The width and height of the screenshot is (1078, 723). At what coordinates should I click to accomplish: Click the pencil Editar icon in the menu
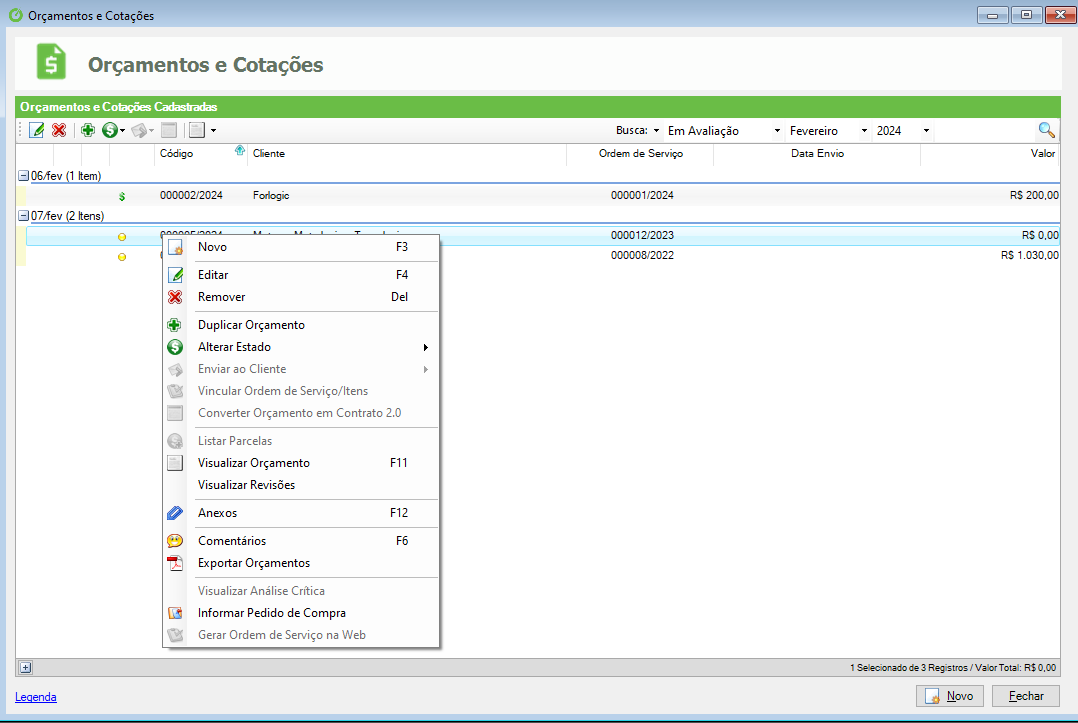175,275
